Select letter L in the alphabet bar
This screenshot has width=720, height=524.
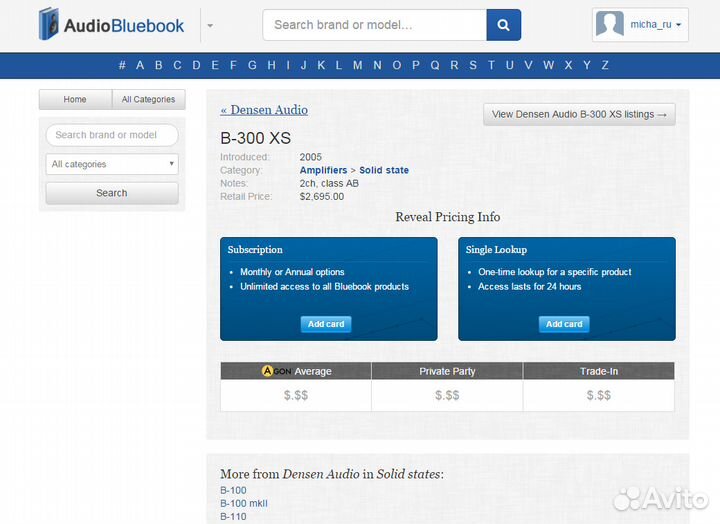338,65
